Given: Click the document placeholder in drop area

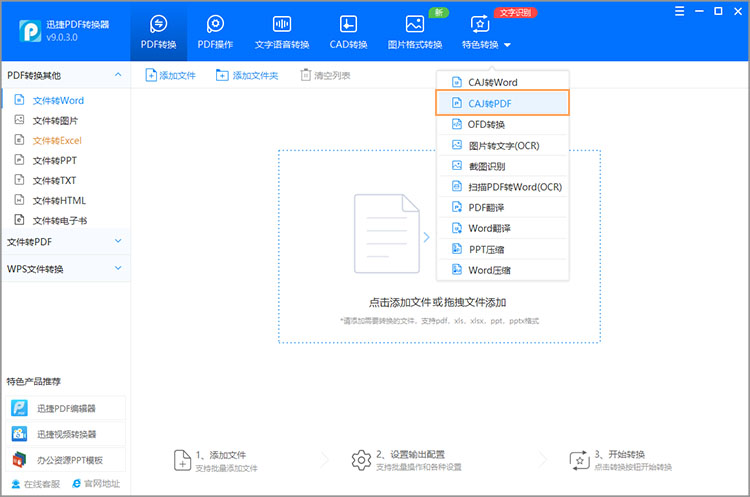Looking at the screenshot, I should point(386,233).
